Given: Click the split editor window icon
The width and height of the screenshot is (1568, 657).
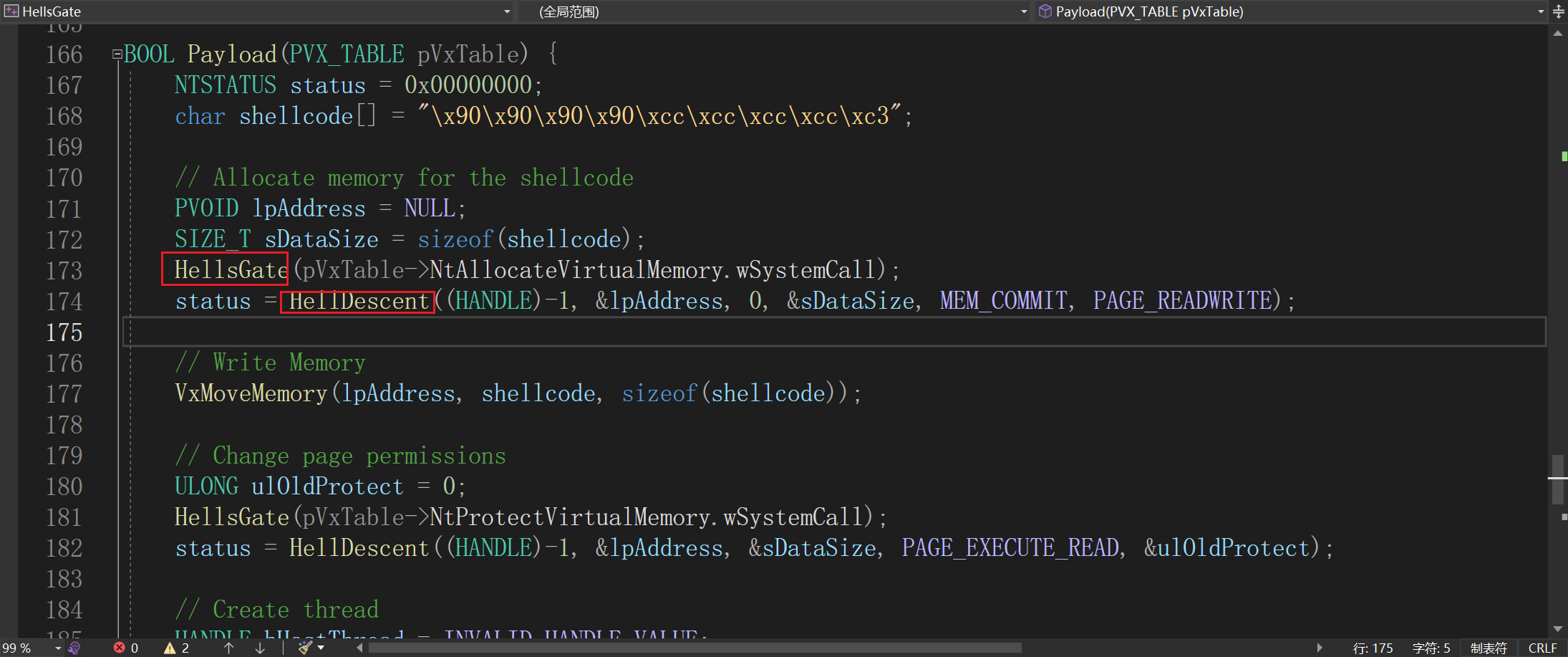Looking at the screenshot, I should coord(1559,11).
